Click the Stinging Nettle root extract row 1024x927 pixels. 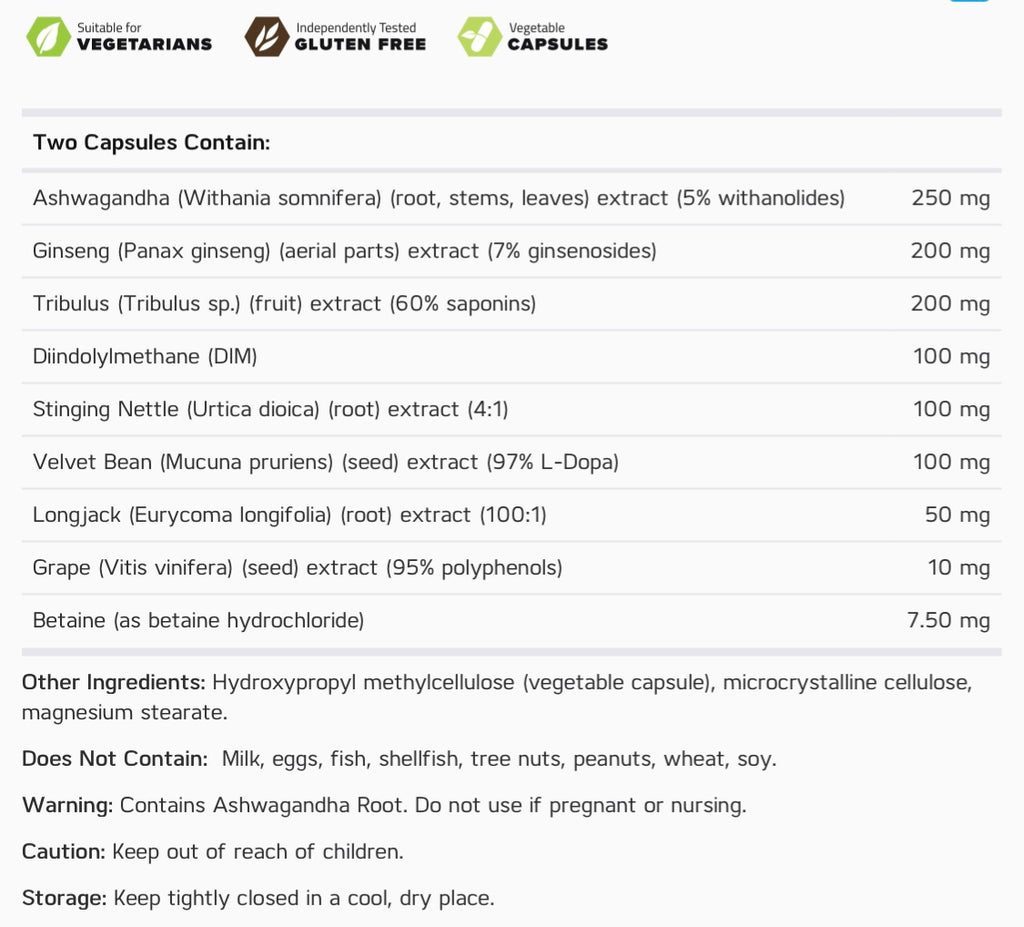(511, 410)
